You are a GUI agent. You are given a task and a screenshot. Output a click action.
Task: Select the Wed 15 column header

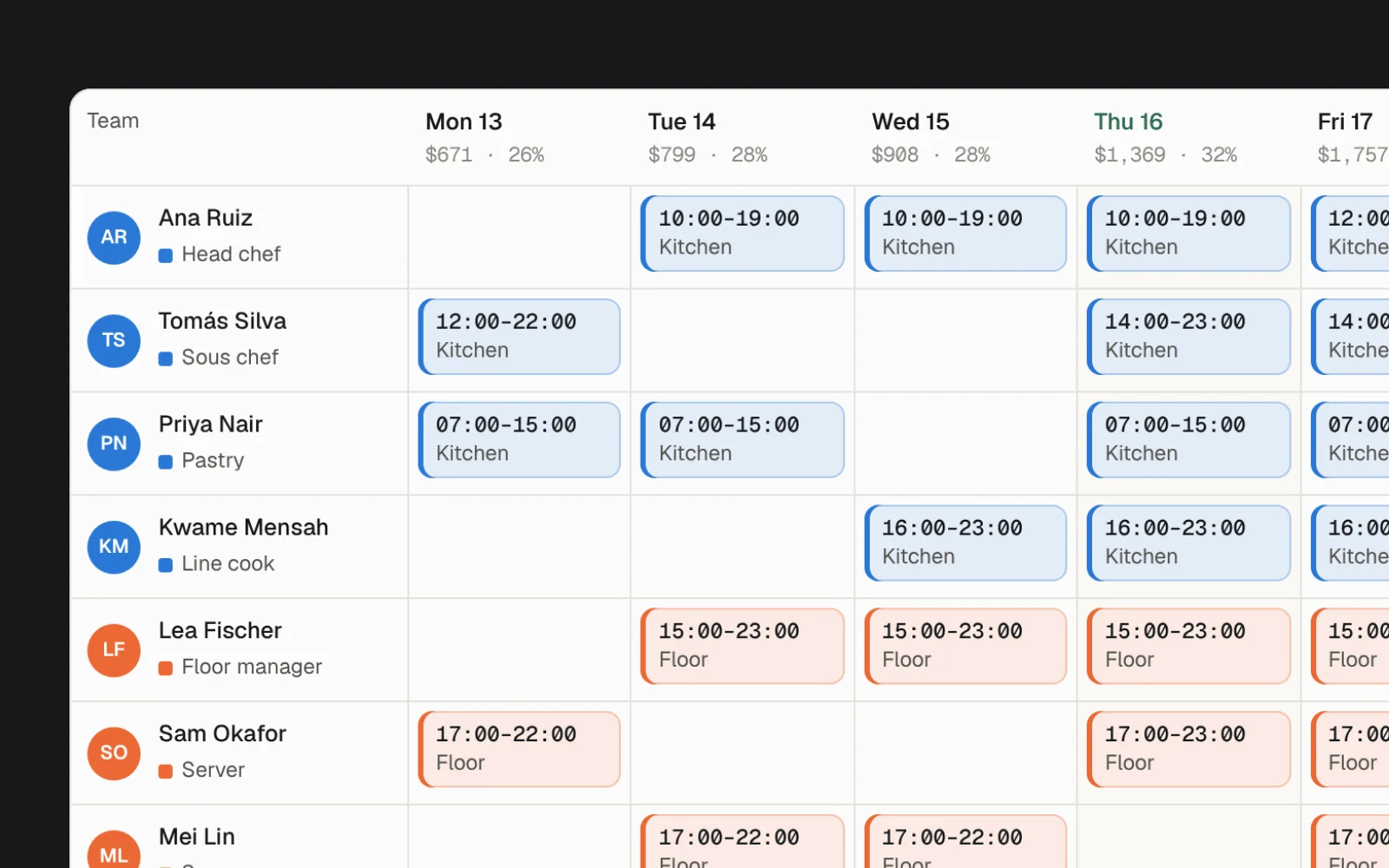(965, 137)
